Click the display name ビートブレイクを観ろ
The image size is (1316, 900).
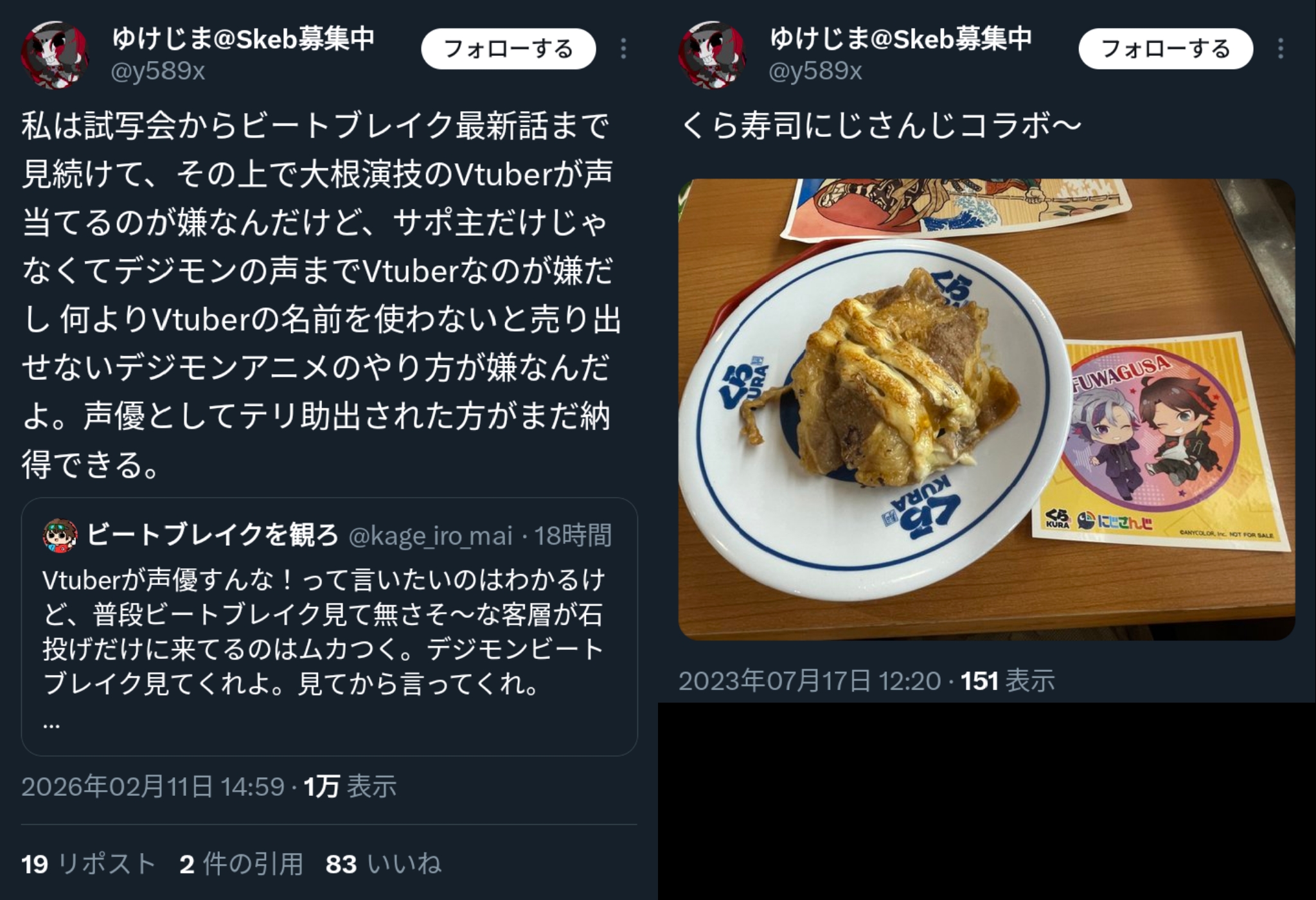(212, 535)
